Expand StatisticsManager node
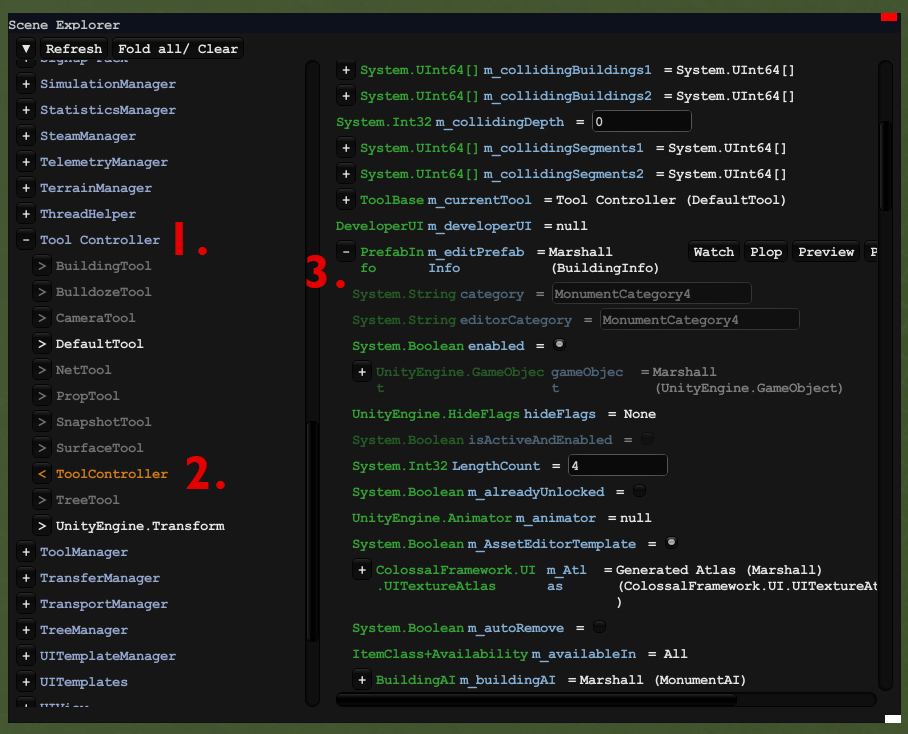The width and height of the screenshot is (908, 734). pyautogui.click(x=25, y=110)
